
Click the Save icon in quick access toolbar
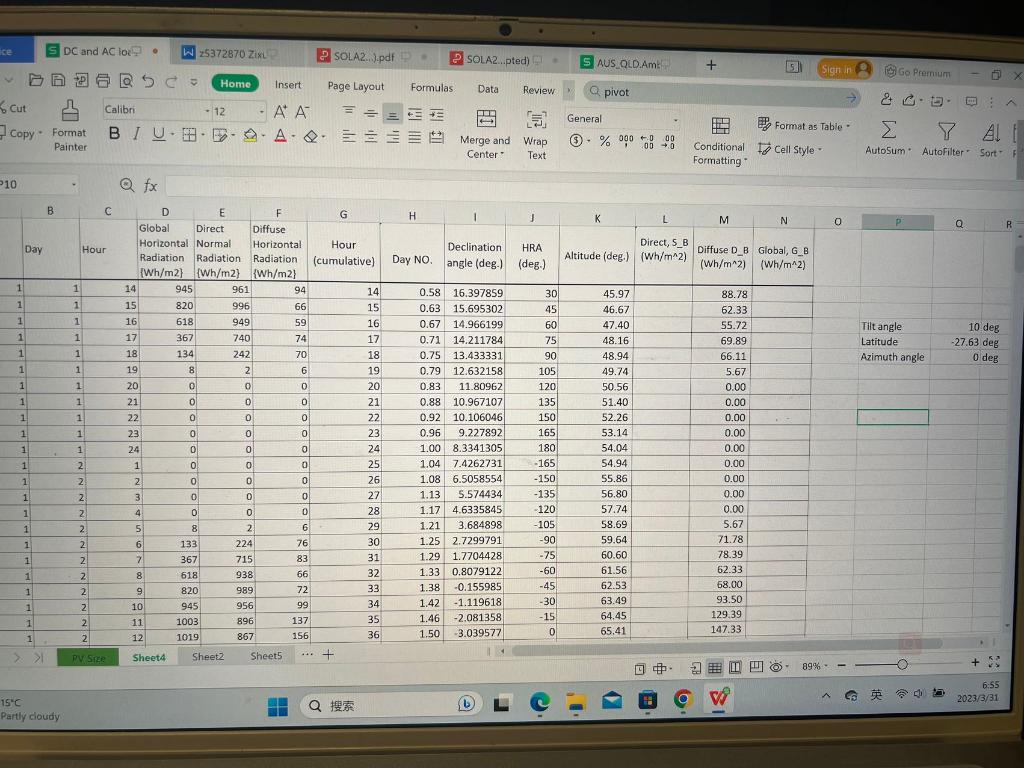coord(58,80)
